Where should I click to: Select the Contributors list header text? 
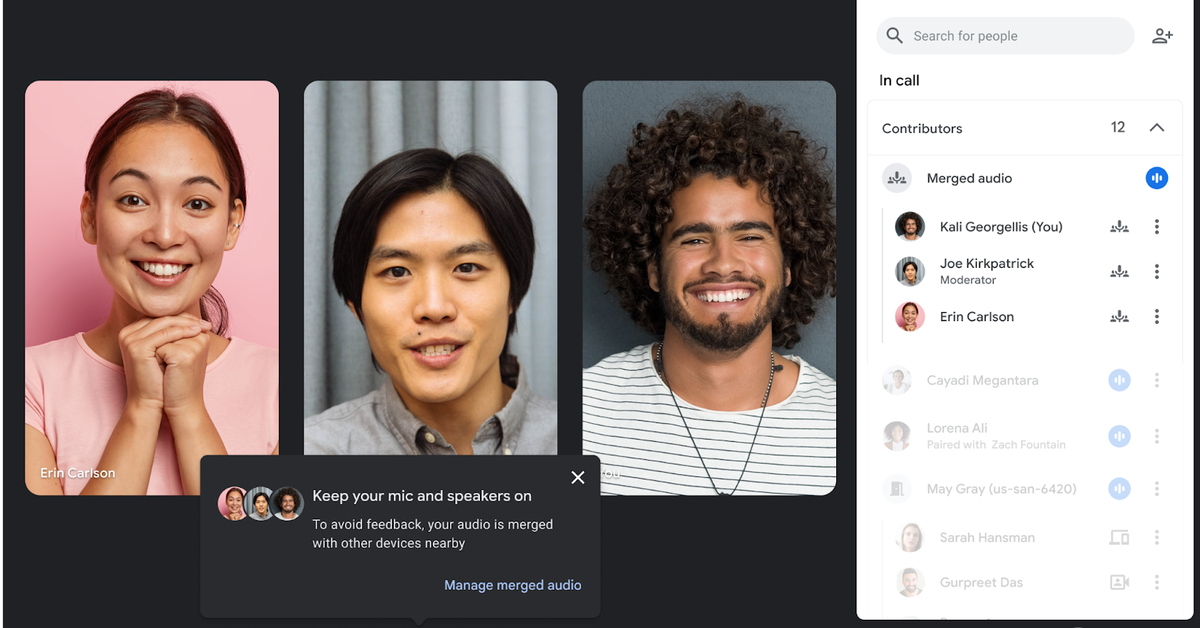tap(922, 128)
